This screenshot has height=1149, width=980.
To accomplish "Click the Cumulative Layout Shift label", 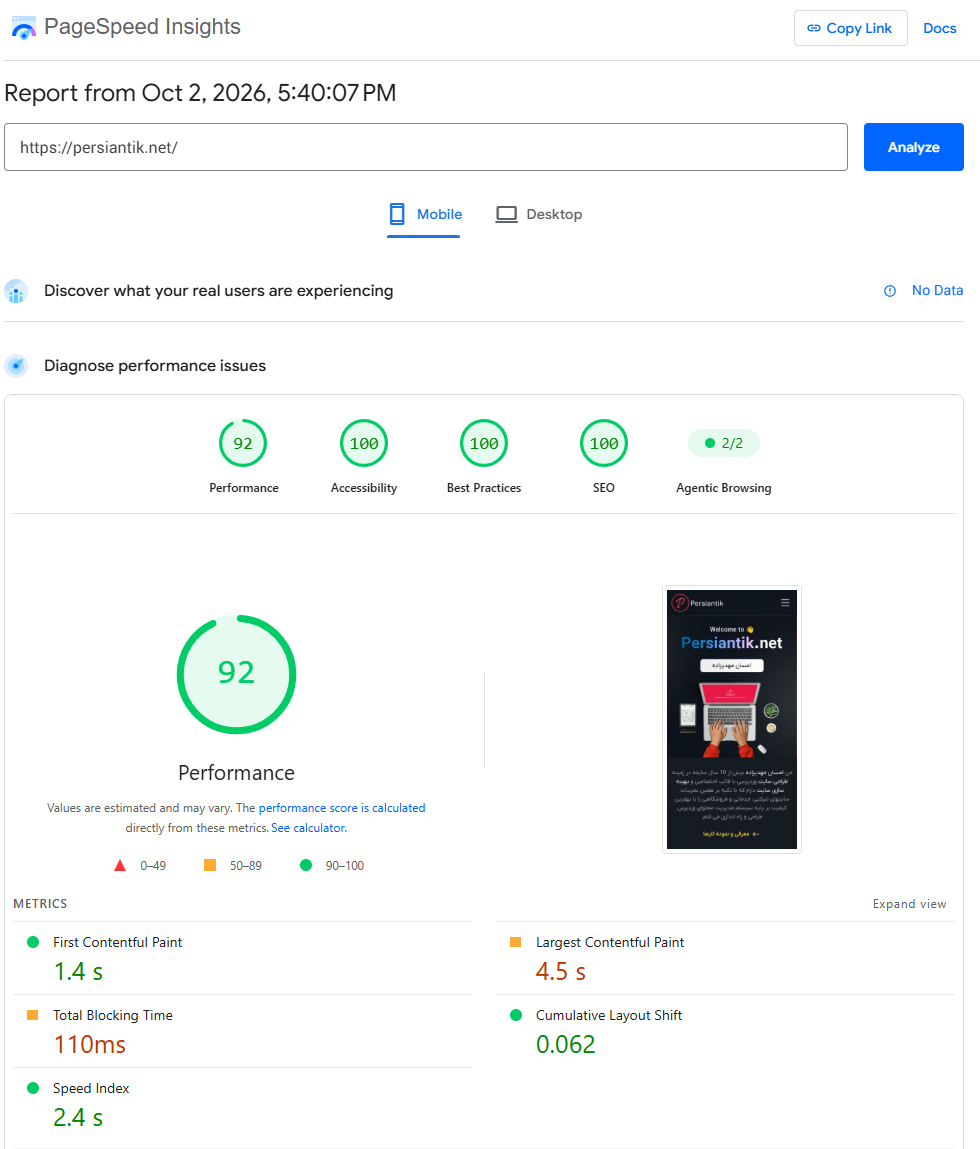I will (609, 1015).
